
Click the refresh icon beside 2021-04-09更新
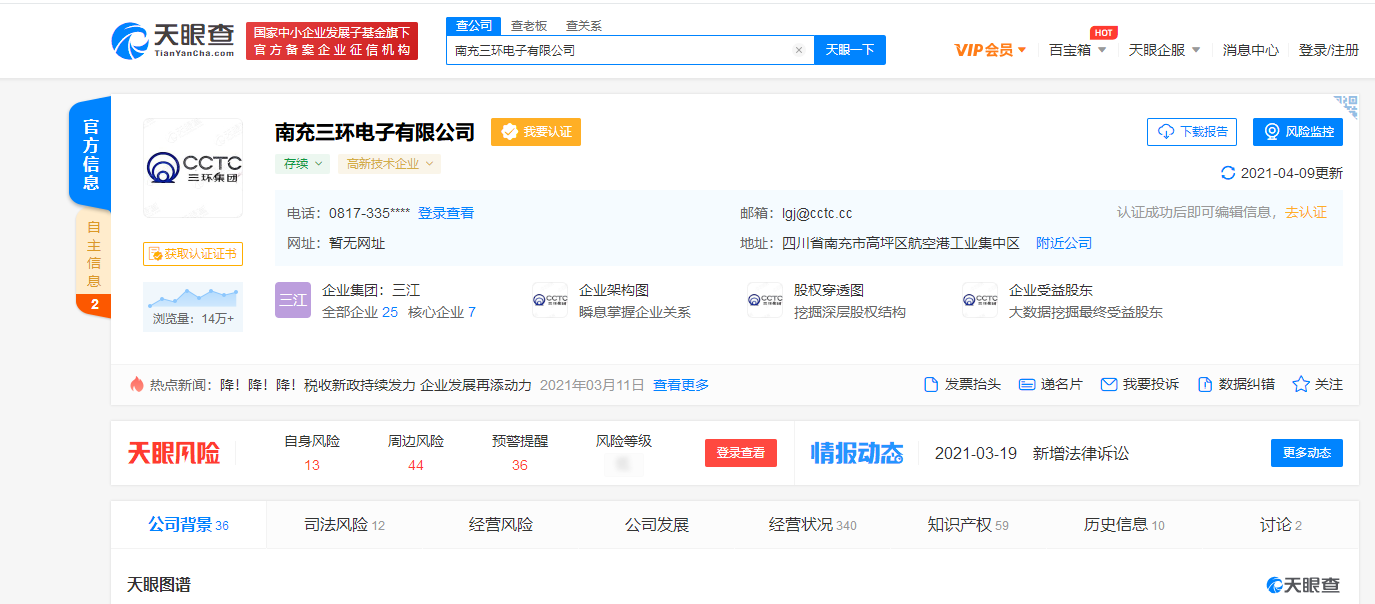(x=1228, y=173)
